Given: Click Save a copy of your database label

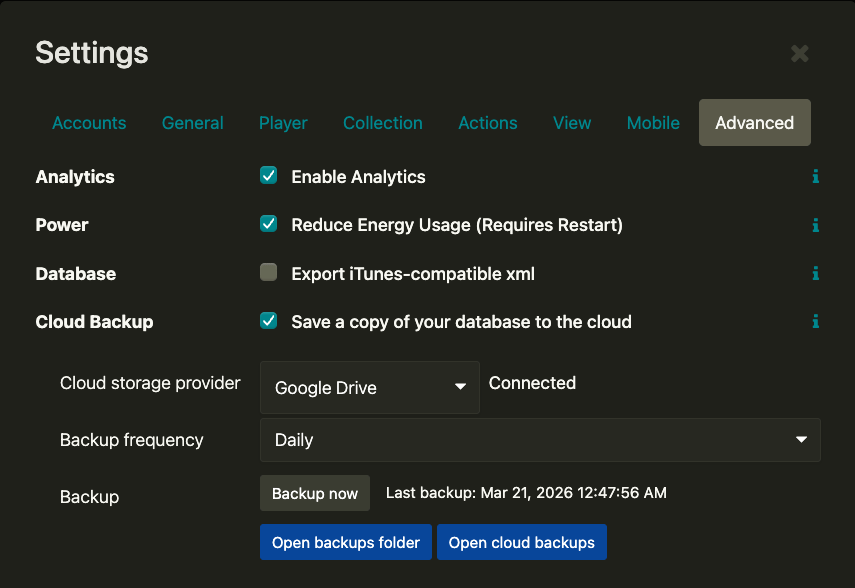Looking at the screenshot, I should click(x=461, y=322).
